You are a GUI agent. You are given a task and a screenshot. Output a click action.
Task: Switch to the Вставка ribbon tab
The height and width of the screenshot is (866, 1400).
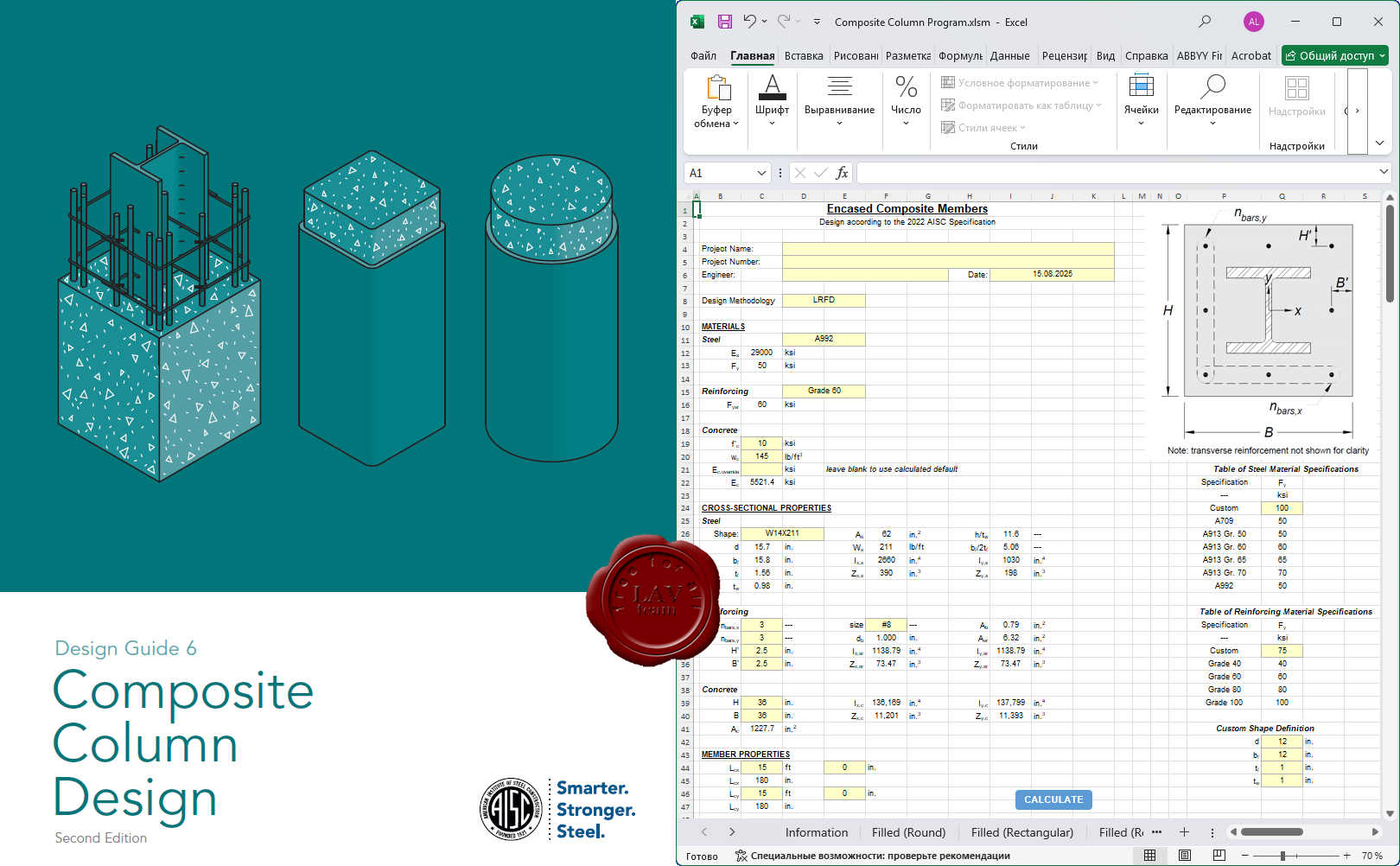tap(804, 55)
